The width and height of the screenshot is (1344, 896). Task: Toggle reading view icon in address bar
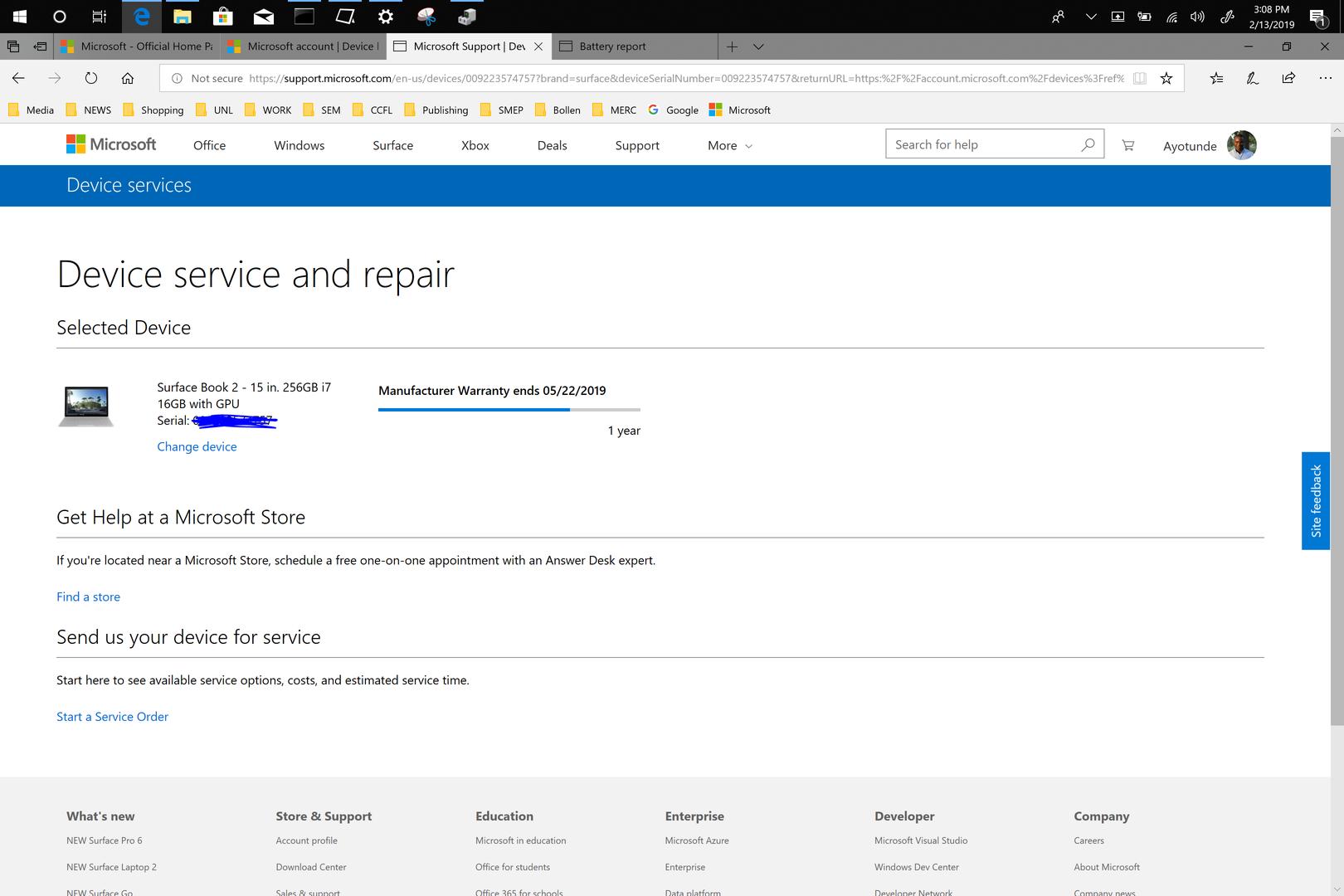(1140, 78)
